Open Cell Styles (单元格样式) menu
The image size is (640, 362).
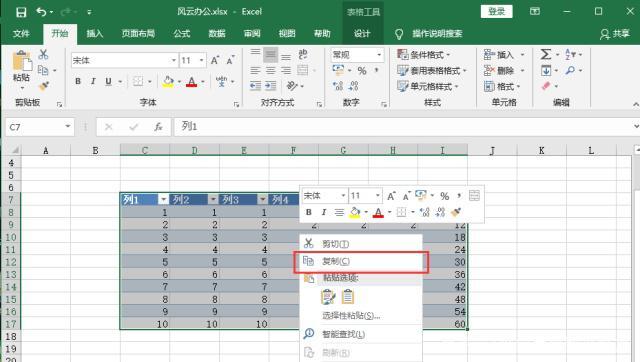428,86
